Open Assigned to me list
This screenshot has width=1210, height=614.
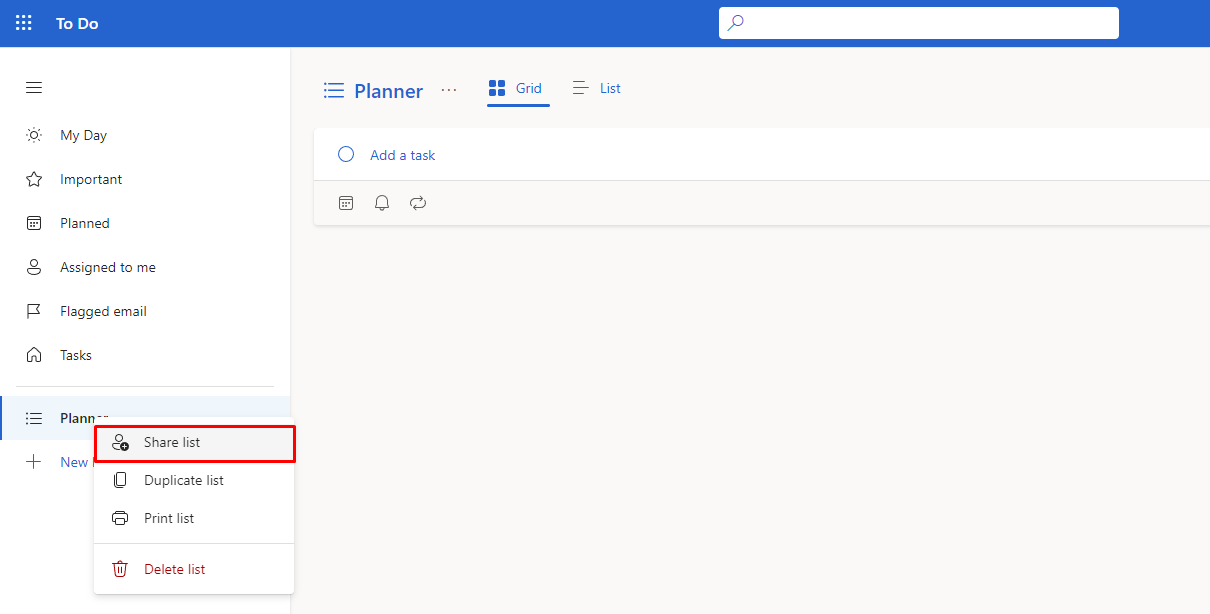point(145,267)
